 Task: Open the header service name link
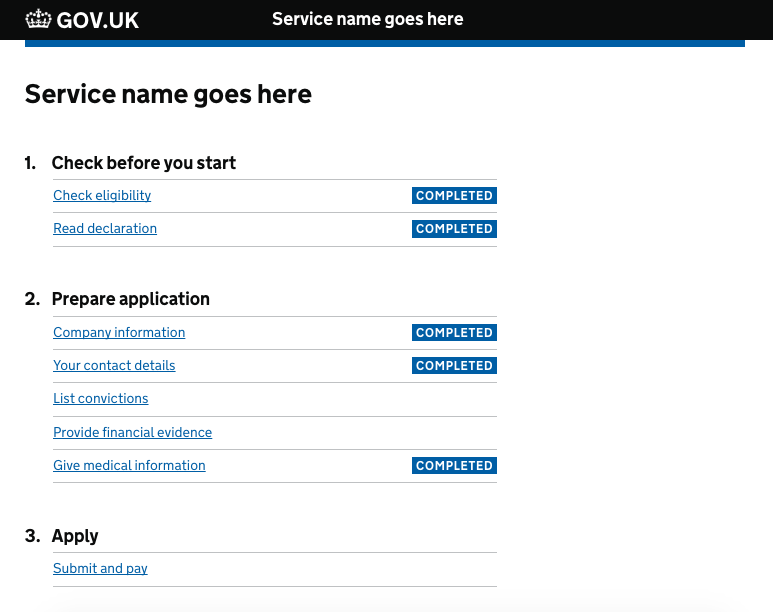[367, 19]
